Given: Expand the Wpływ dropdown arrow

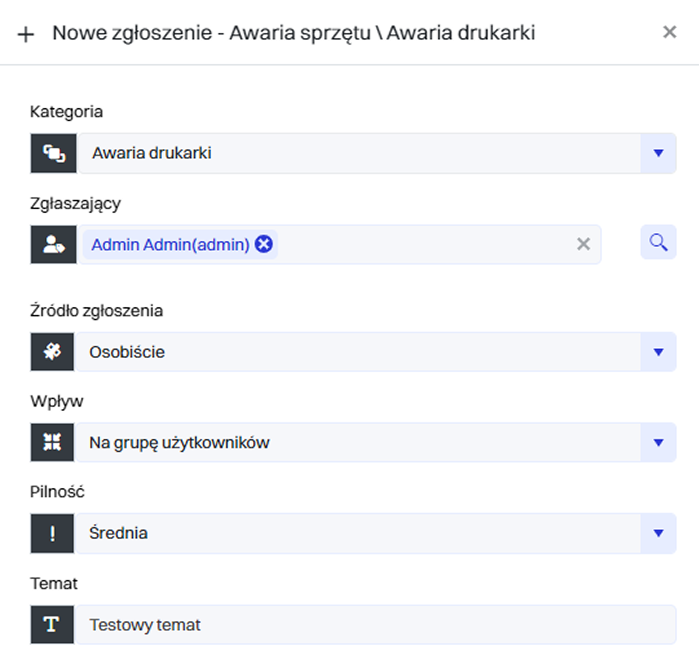Looking at the screenshot, I should [658, 442].
